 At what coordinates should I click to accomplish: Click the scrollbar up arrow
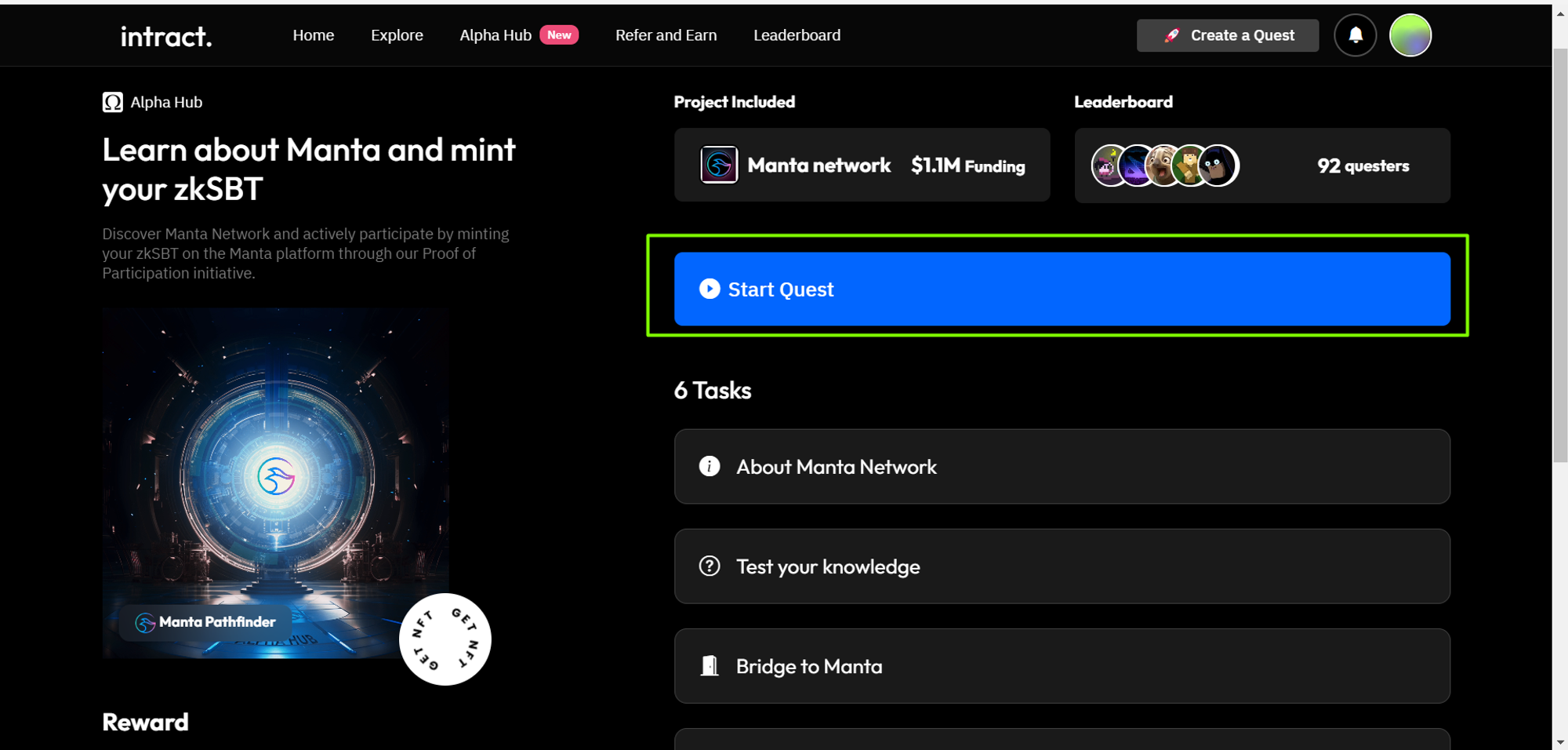tap(1559, 14)
